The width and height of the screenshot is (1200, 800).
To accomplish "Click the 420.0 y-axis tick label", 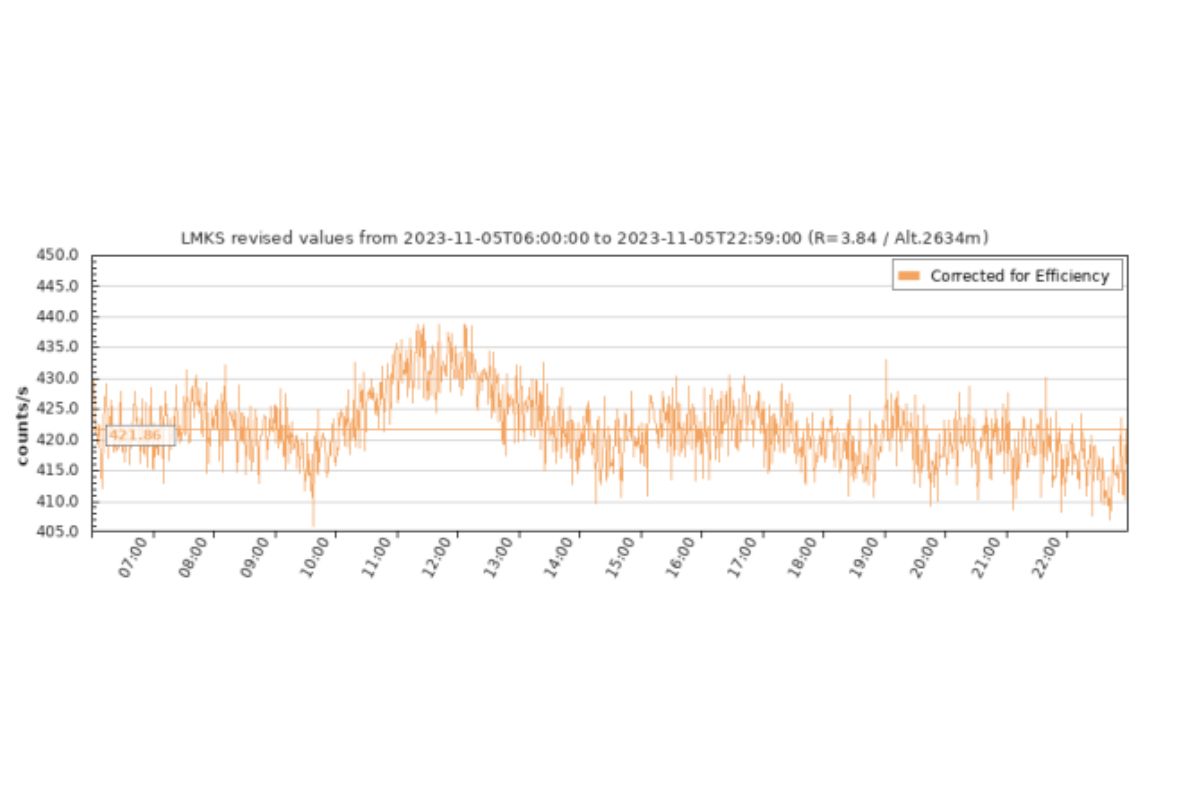I will (x=59, y=439).
